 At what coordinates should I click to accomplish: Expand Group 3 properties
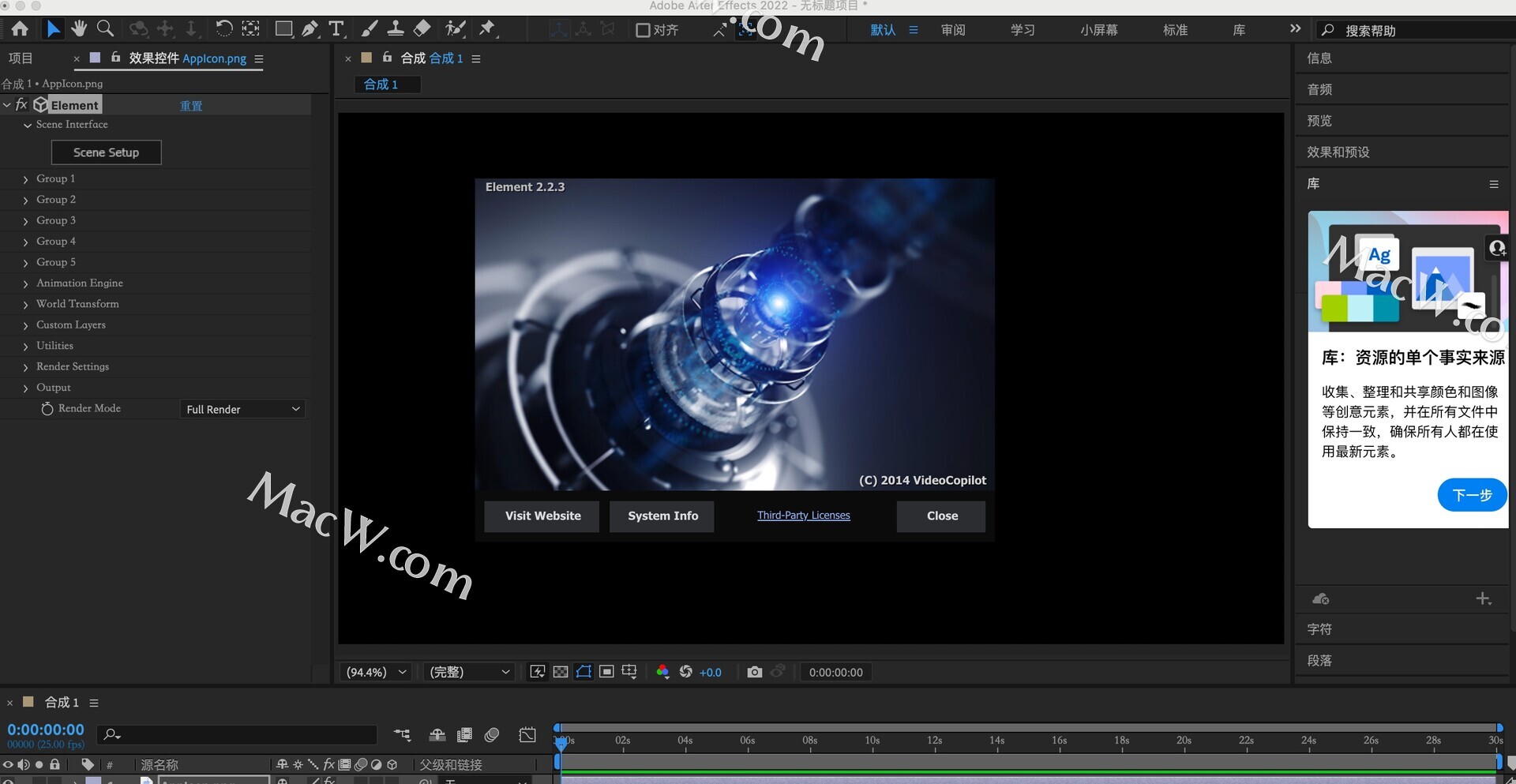(25, 221)
